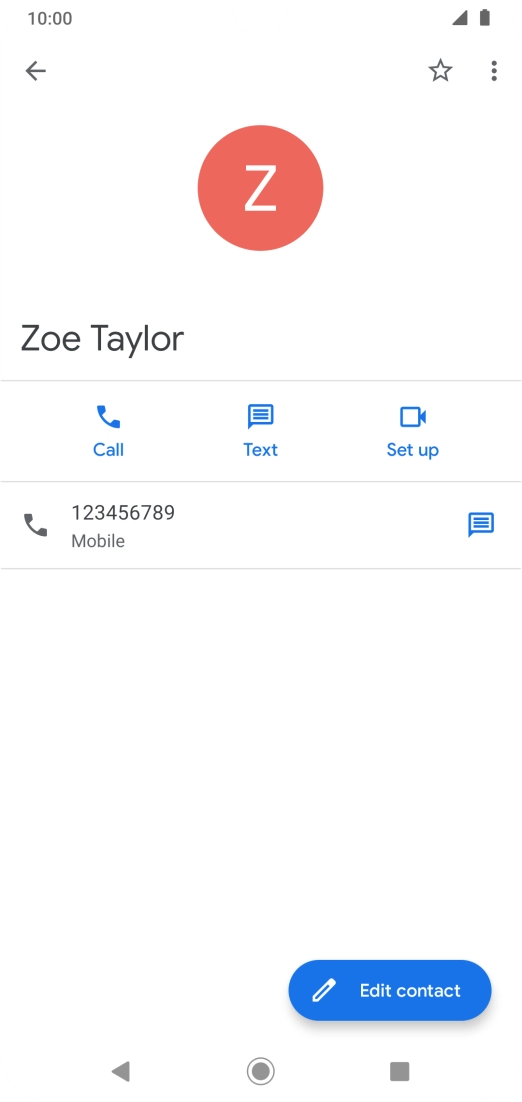Open the three-dot overflow menu
Viewport: 522px width, 1102px height.
click(494, 70)
